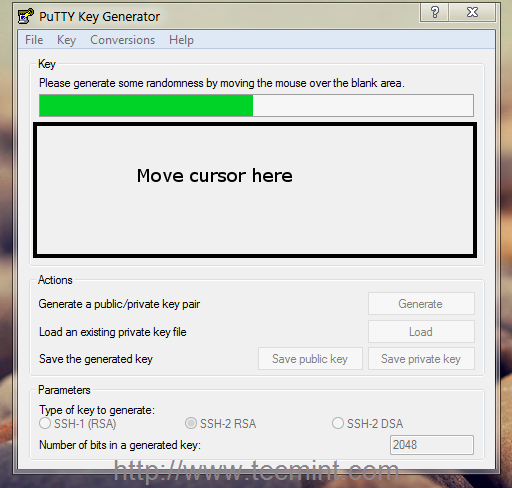Open the Key menu
The image size is (512, 488).
pos(66,40)
